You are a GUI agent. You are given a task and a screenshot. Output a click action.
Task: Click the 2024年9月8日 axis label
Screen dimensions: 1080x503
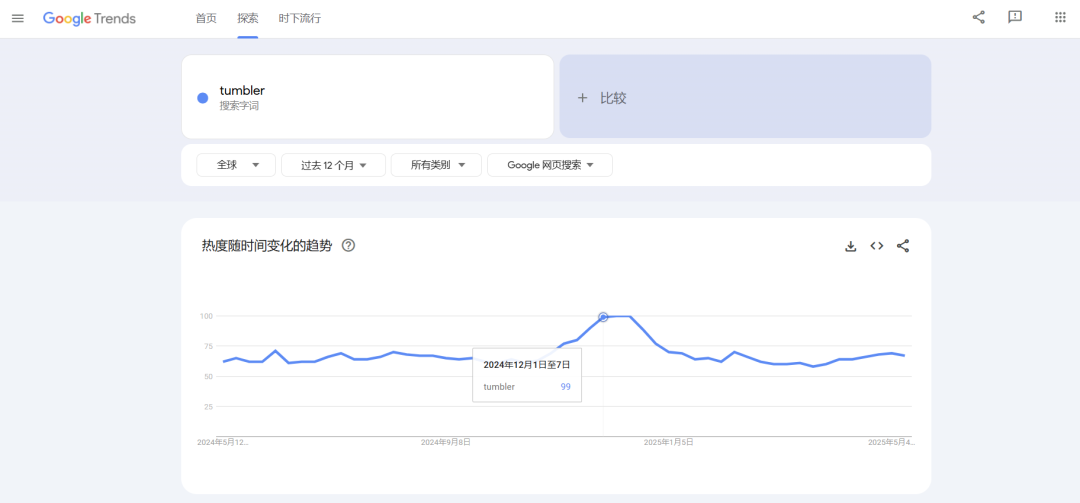(446, 442)
